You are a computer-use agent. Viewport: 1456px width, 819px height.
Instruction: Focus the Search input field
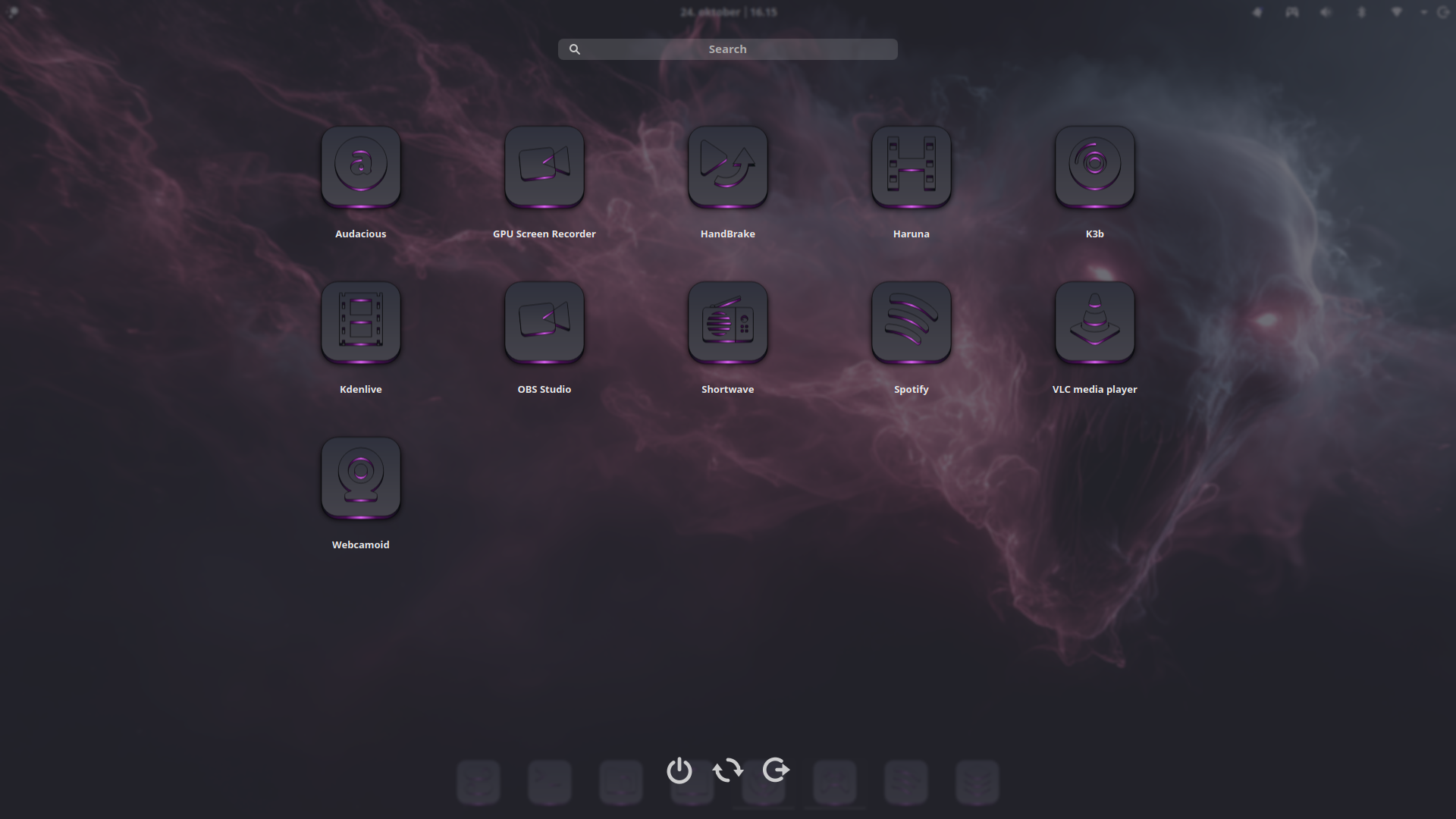(x=728, y=49)
